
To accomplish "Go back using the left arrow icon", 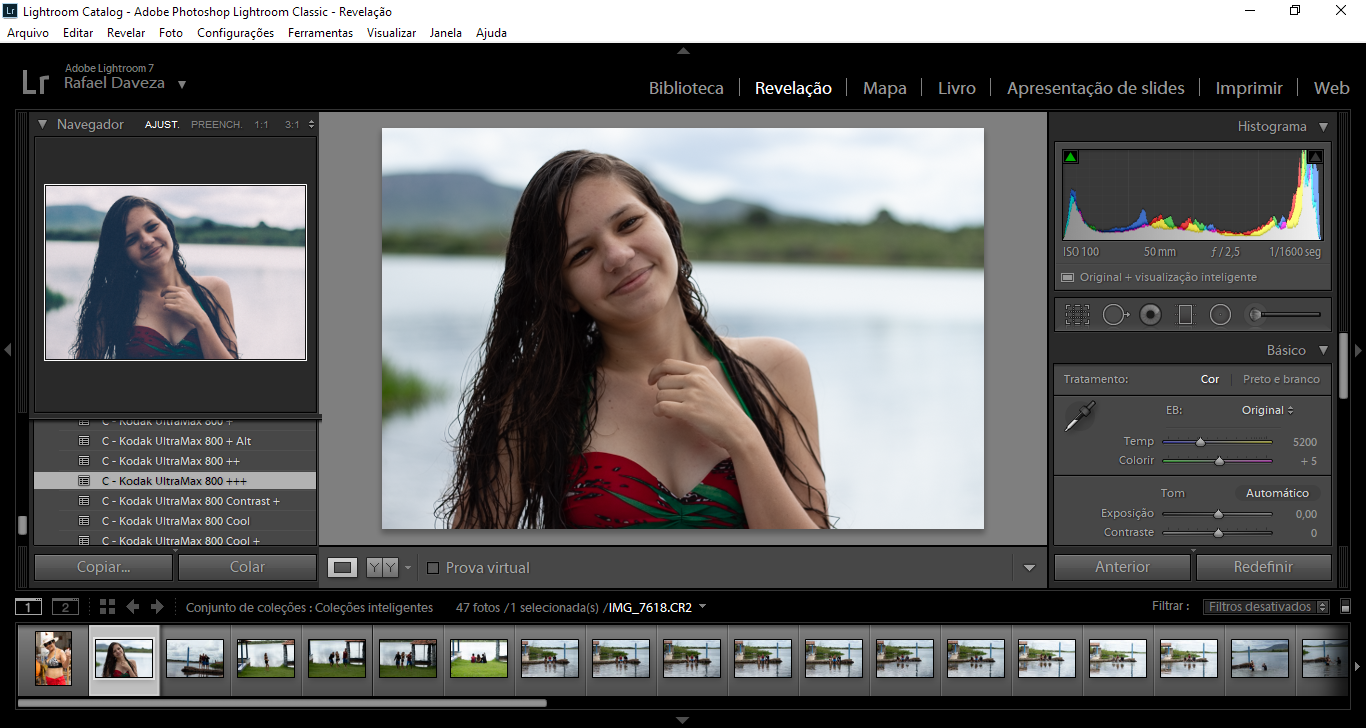I will [132, 607].
